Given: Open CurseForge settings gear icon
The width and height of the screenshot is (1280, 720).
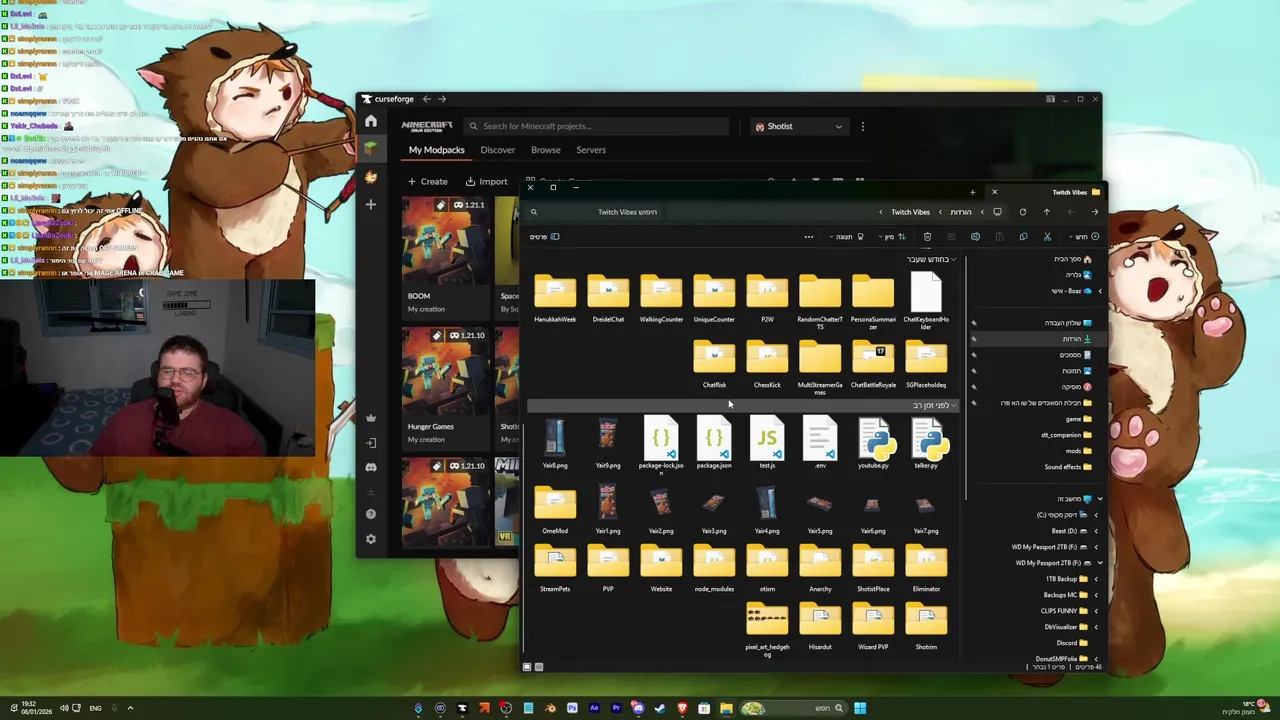Looking at the screenshot, I should 371,539.
